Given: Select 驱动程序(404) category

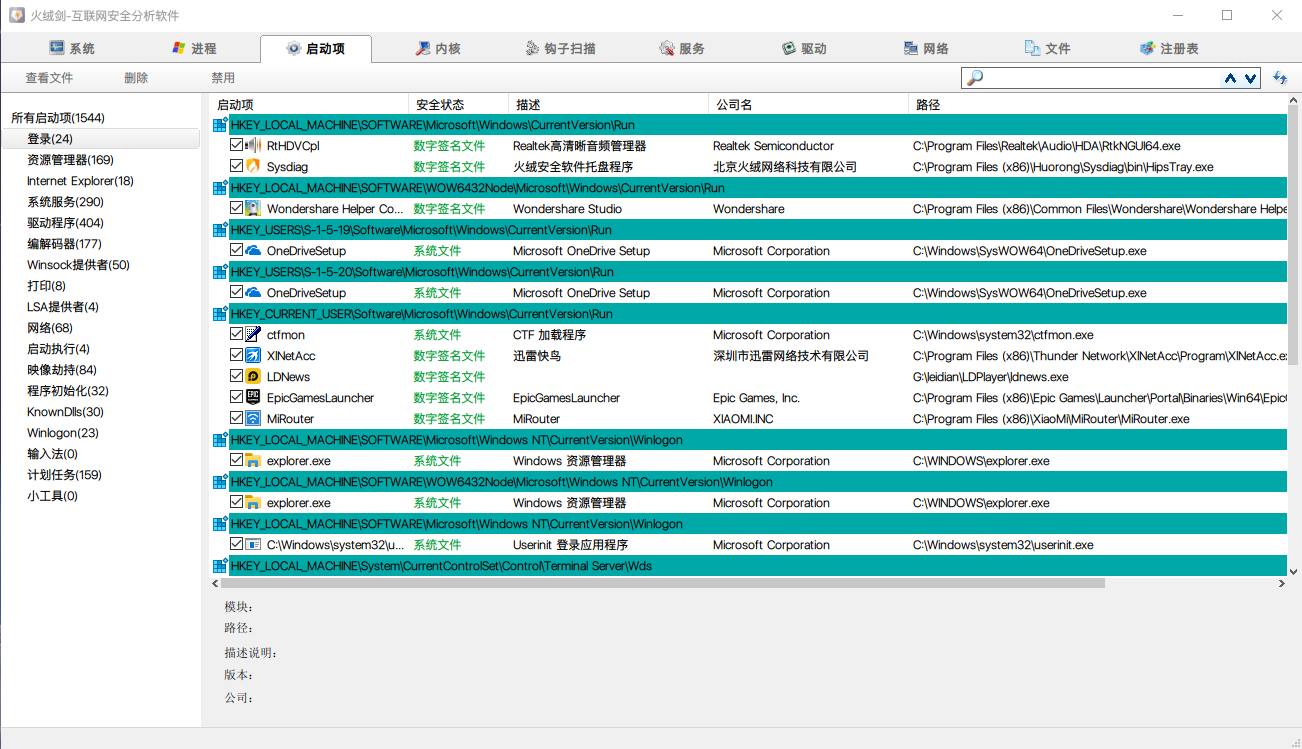Looking at the screenshot, I should coord(65,223).
